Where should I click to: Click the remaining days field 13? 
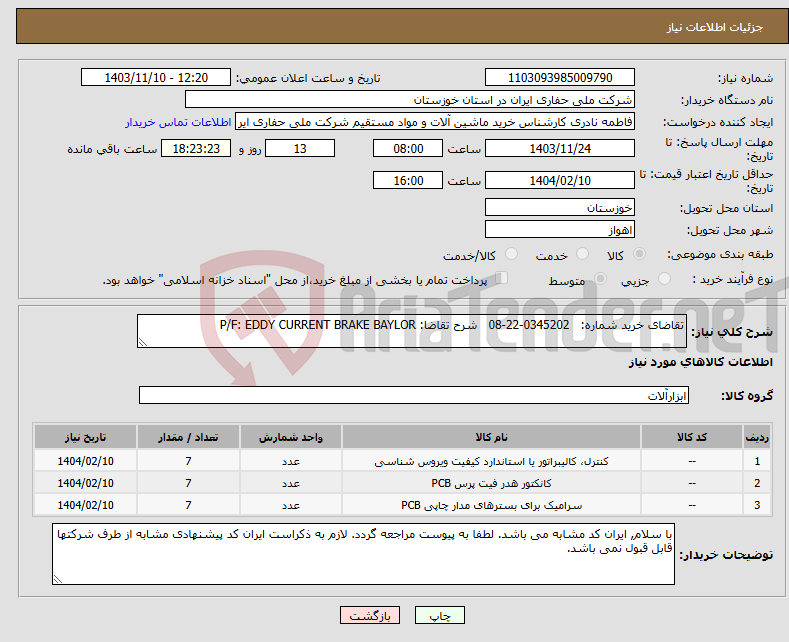point(300,148)
